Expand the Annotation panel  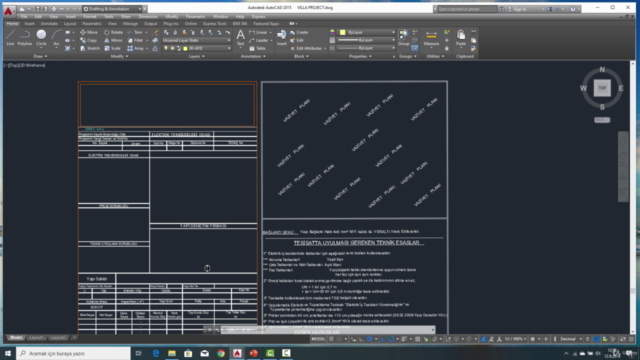point(253,56)
